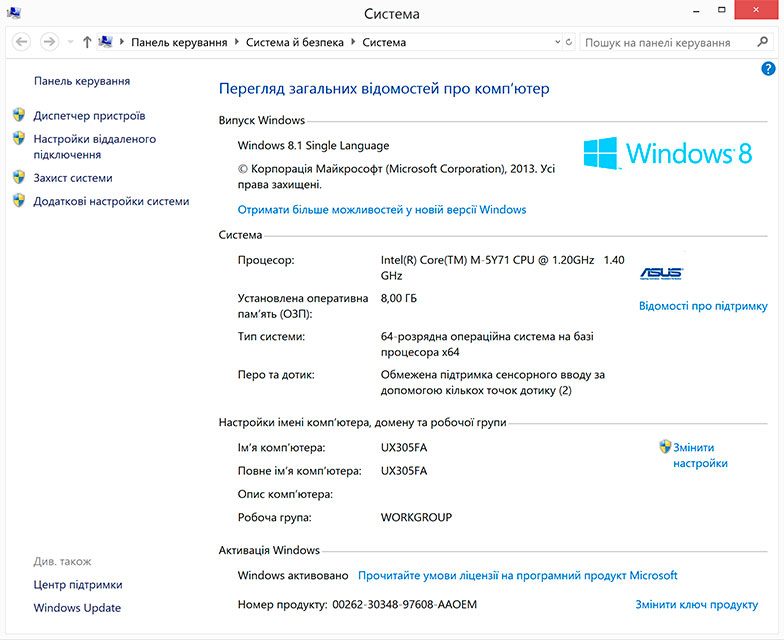The image size is (784, 640).
Task: Click shield icon beside Диспетчер пристроїв
Action: click(x=19, y=115)
